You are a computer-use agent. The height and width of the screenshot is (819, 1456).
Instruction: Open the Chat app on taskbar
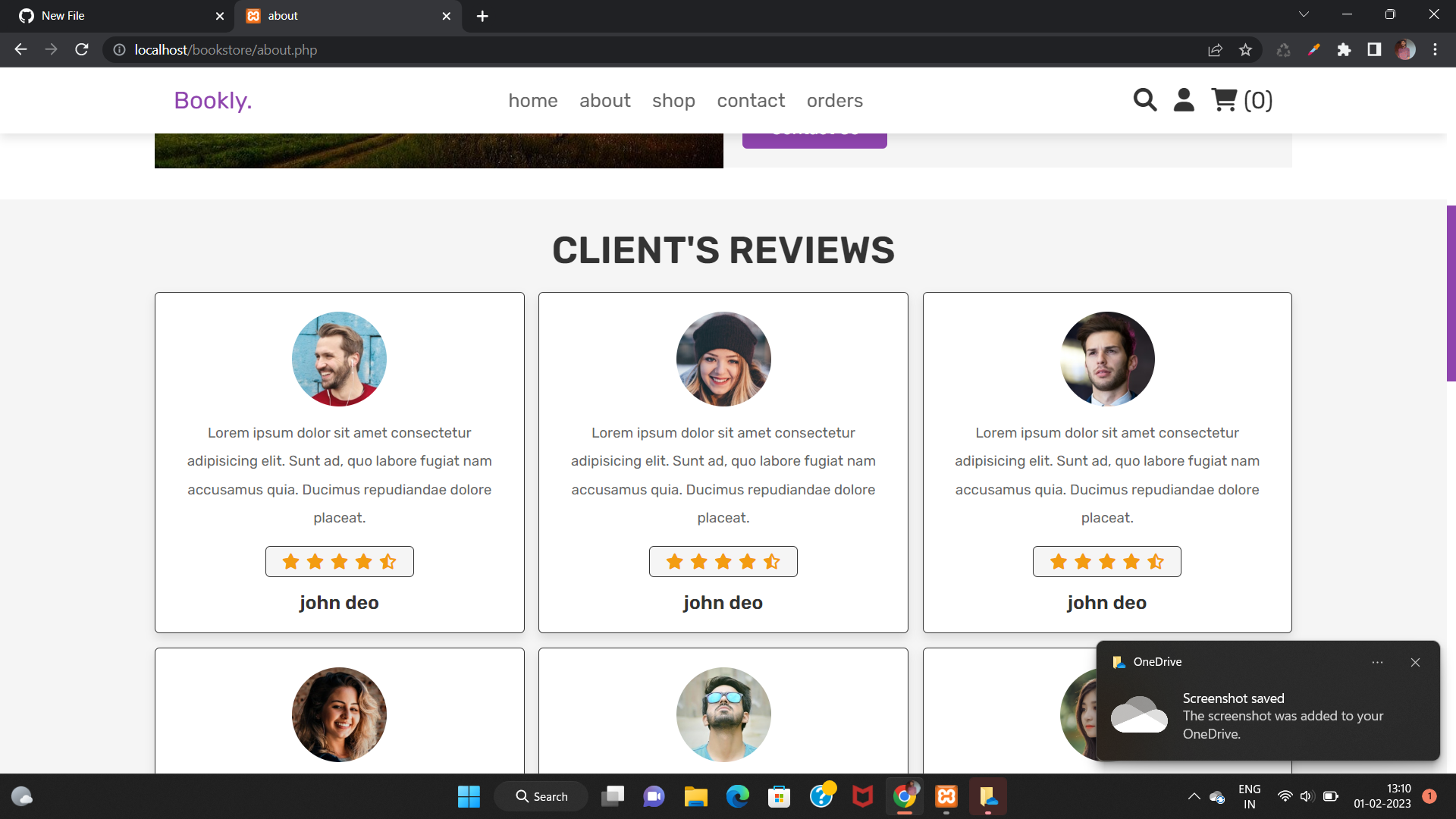point(654,796)
